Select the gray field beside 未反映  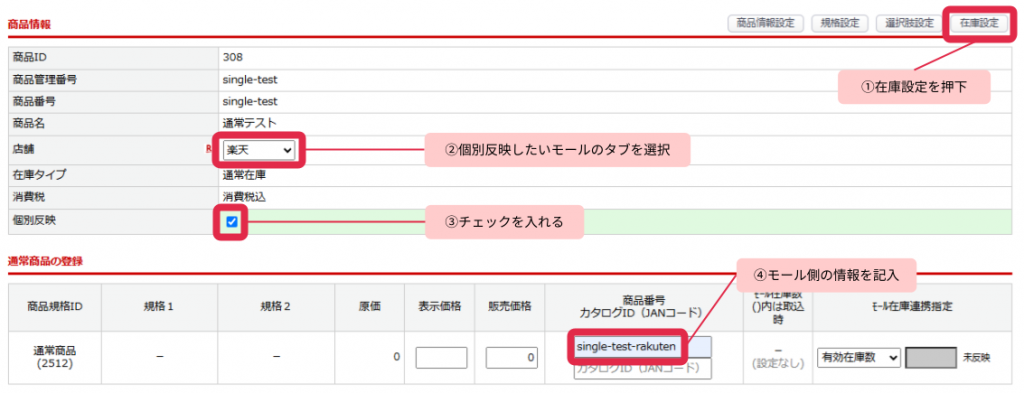pos(931,358)
